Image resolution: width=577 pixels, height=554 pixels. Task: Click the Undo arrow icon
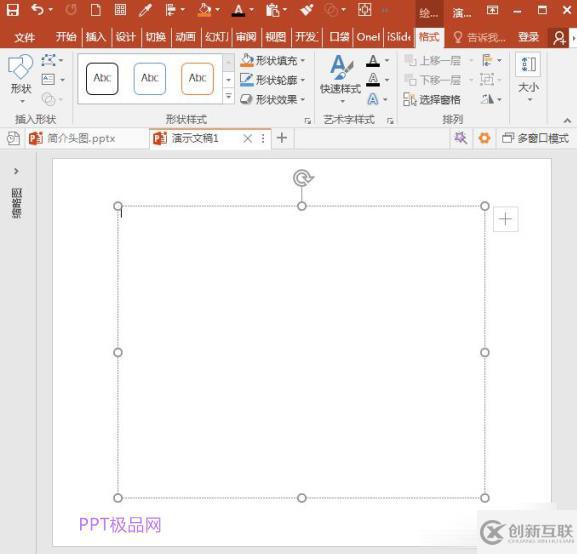pyautogui.click(x=38, y=10)
